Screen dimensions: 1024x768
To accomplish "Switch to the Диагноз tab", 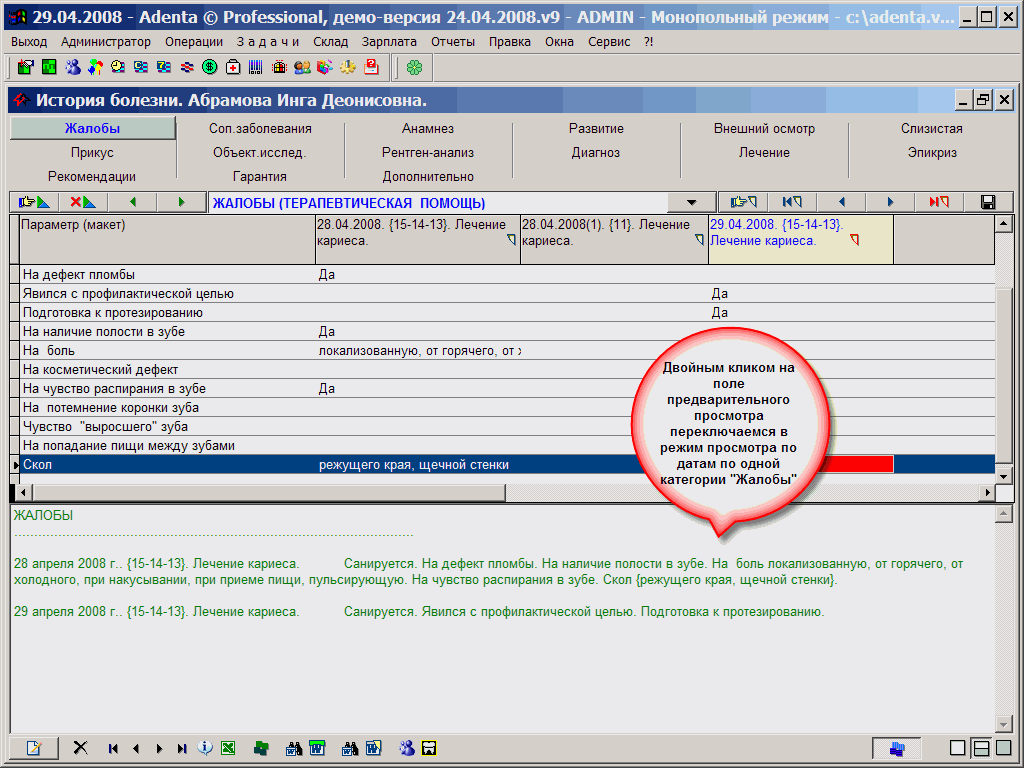I will tap(596, 153).
